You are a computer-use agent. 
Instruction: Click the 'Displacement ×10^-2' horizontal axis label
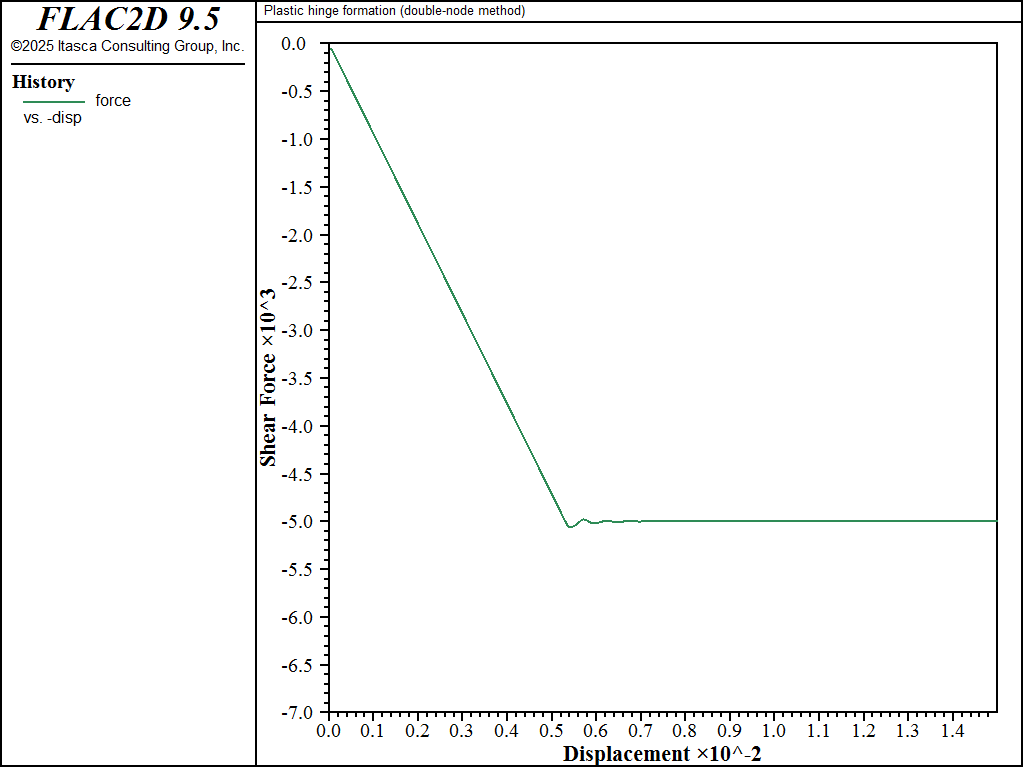point(662,754)
